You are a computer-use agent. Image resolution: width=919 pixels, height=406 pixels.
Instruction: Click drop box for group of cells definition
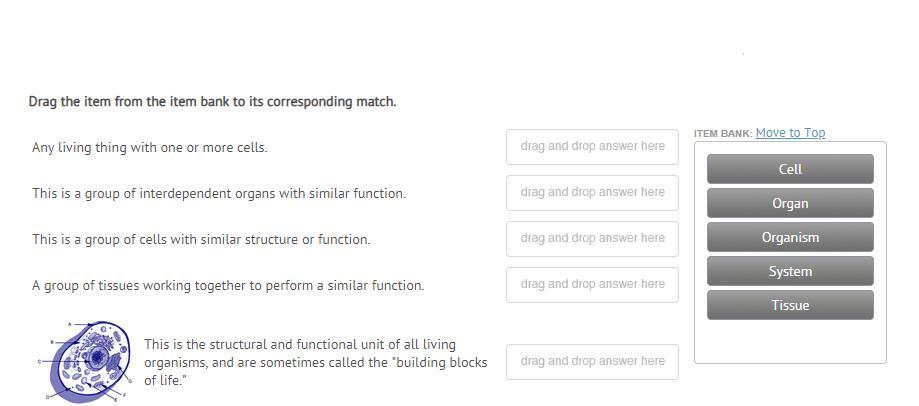coord(592,238)
